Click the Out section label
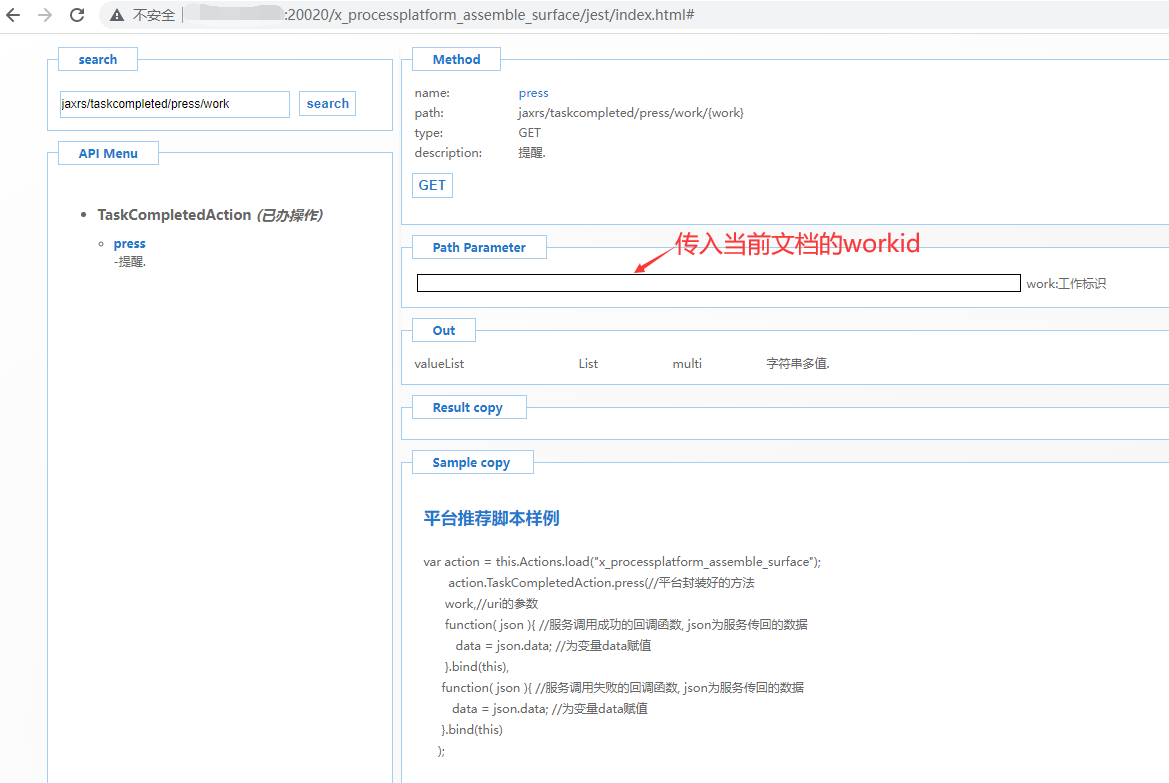The height and width of the screenshot is (783, 1169). (x=444, y=331)
